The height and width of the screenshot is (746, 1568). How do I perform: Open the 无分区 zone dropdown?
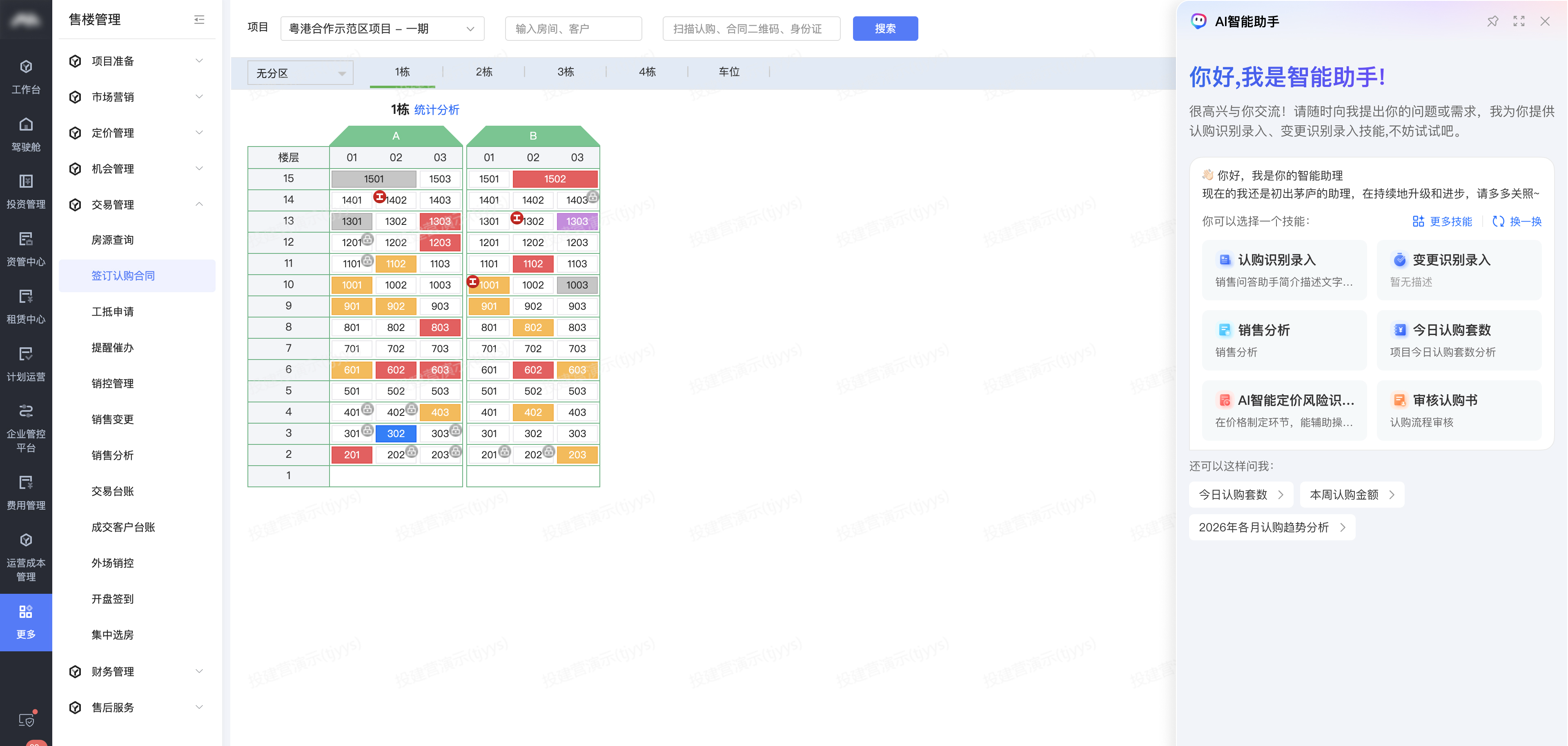pyautogui.click(x=300, y=73)
